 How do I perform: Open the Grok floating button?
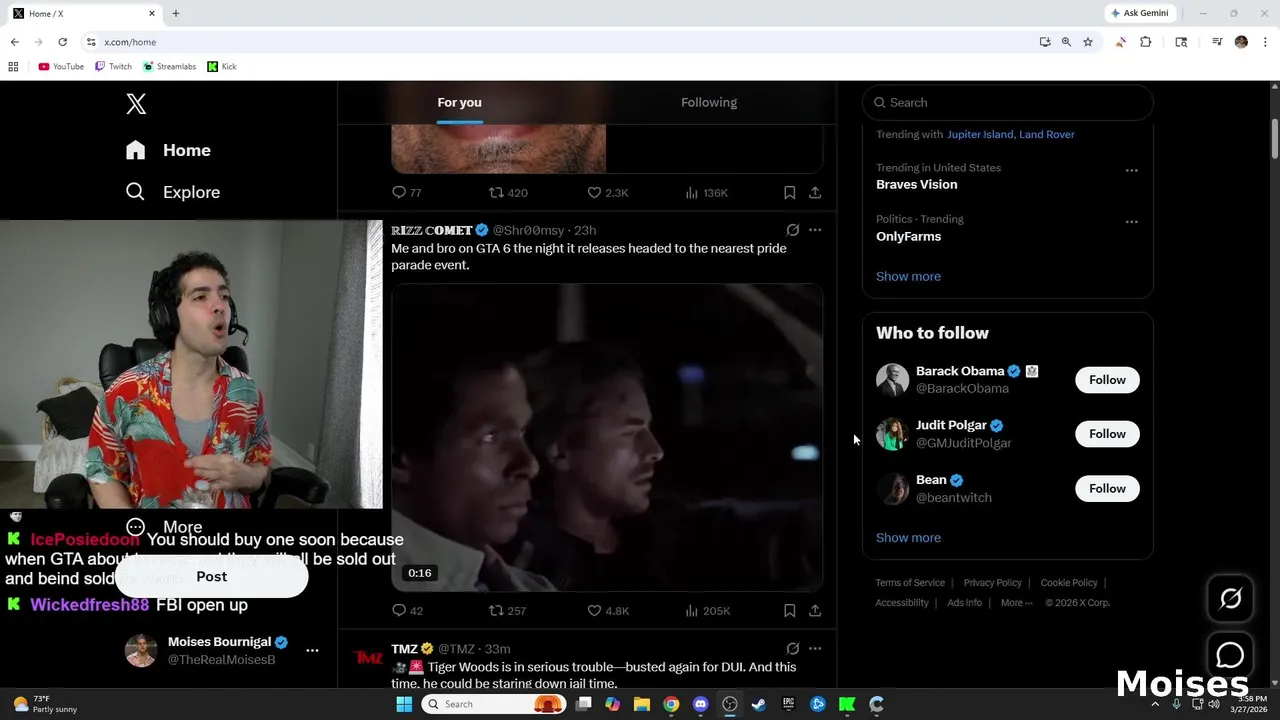(x=1230, y=598)
